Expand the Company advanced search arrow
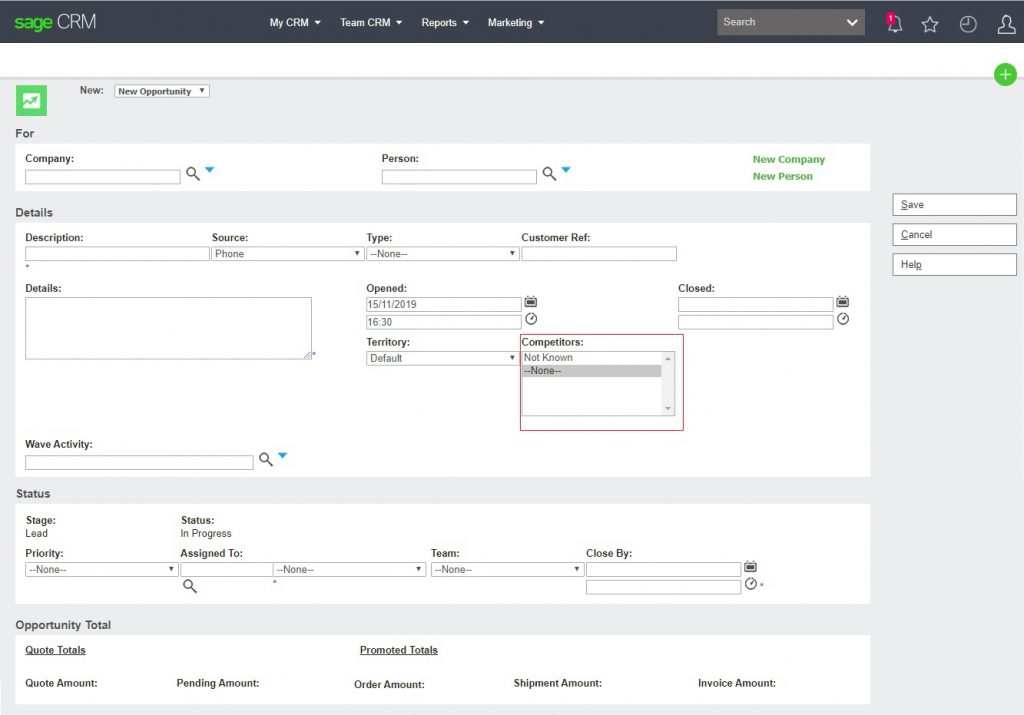The width and height of the screenshot is (1024, 715). click(x=210, y=170)
